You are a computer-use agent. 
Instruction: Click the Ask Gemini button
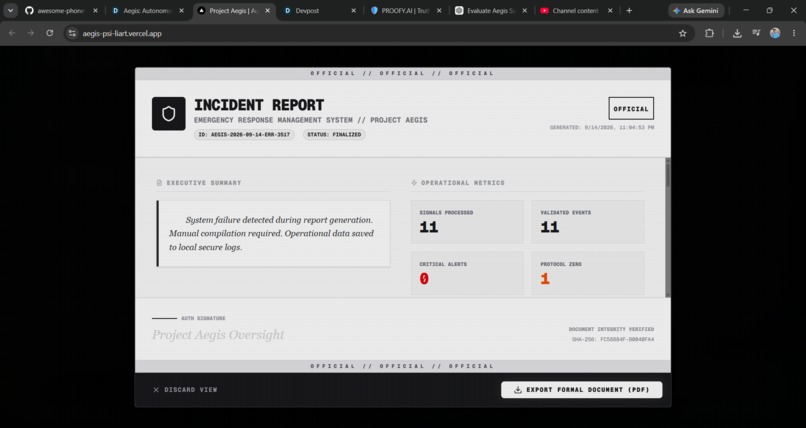coord(696,10)
